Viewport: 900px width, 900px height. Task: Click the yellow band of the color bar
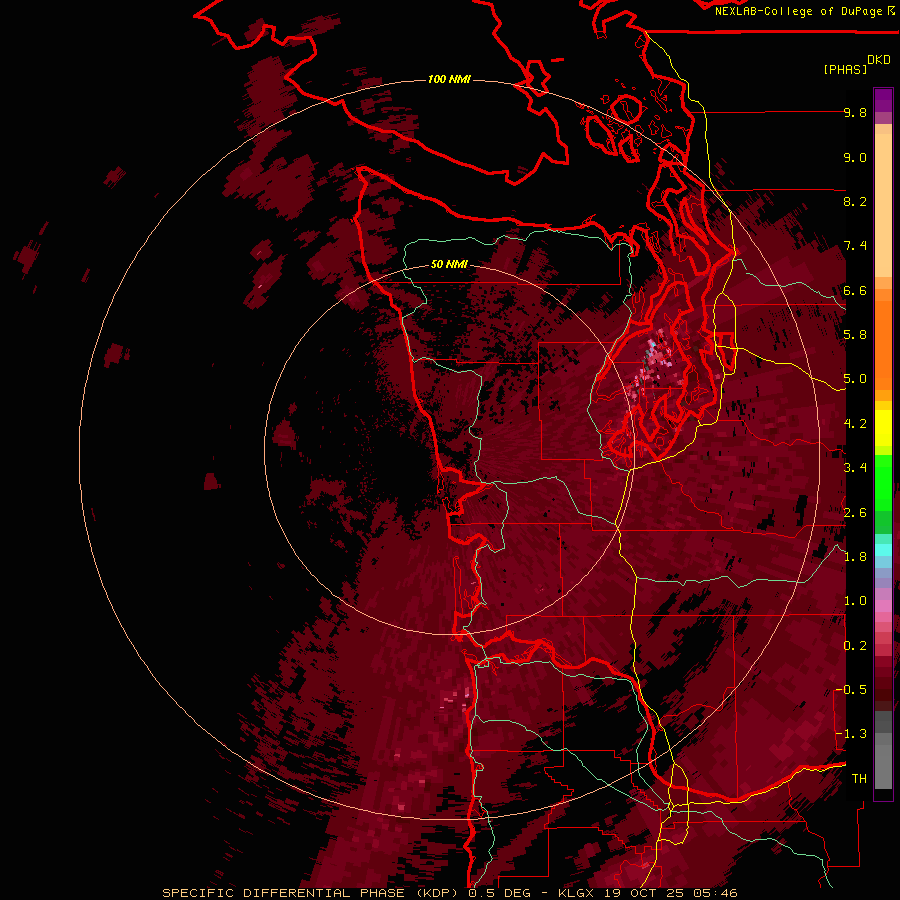(883, 428)
